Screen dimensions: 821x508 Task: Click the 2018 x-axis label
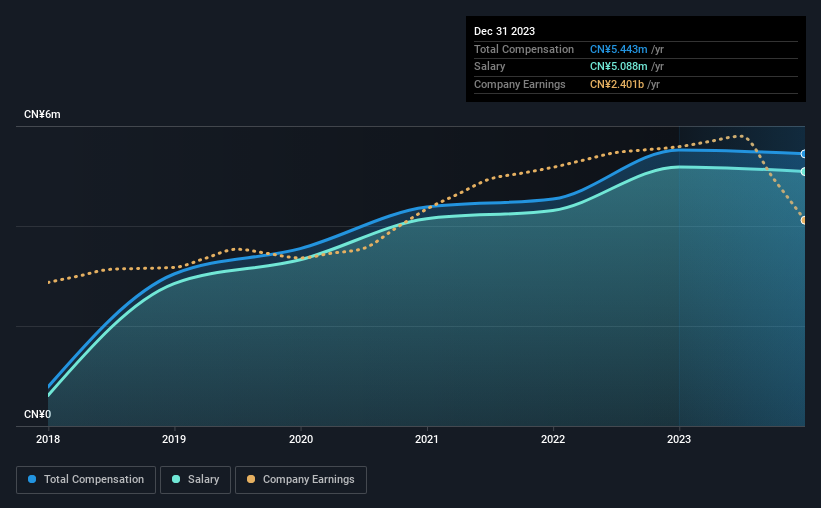pos(48,439)
